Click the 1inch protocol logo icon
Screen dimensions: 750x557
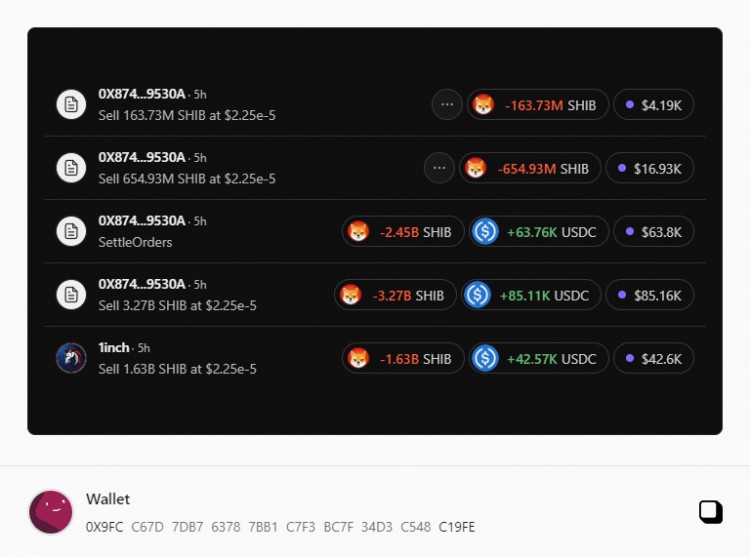[x=71, y=358]
